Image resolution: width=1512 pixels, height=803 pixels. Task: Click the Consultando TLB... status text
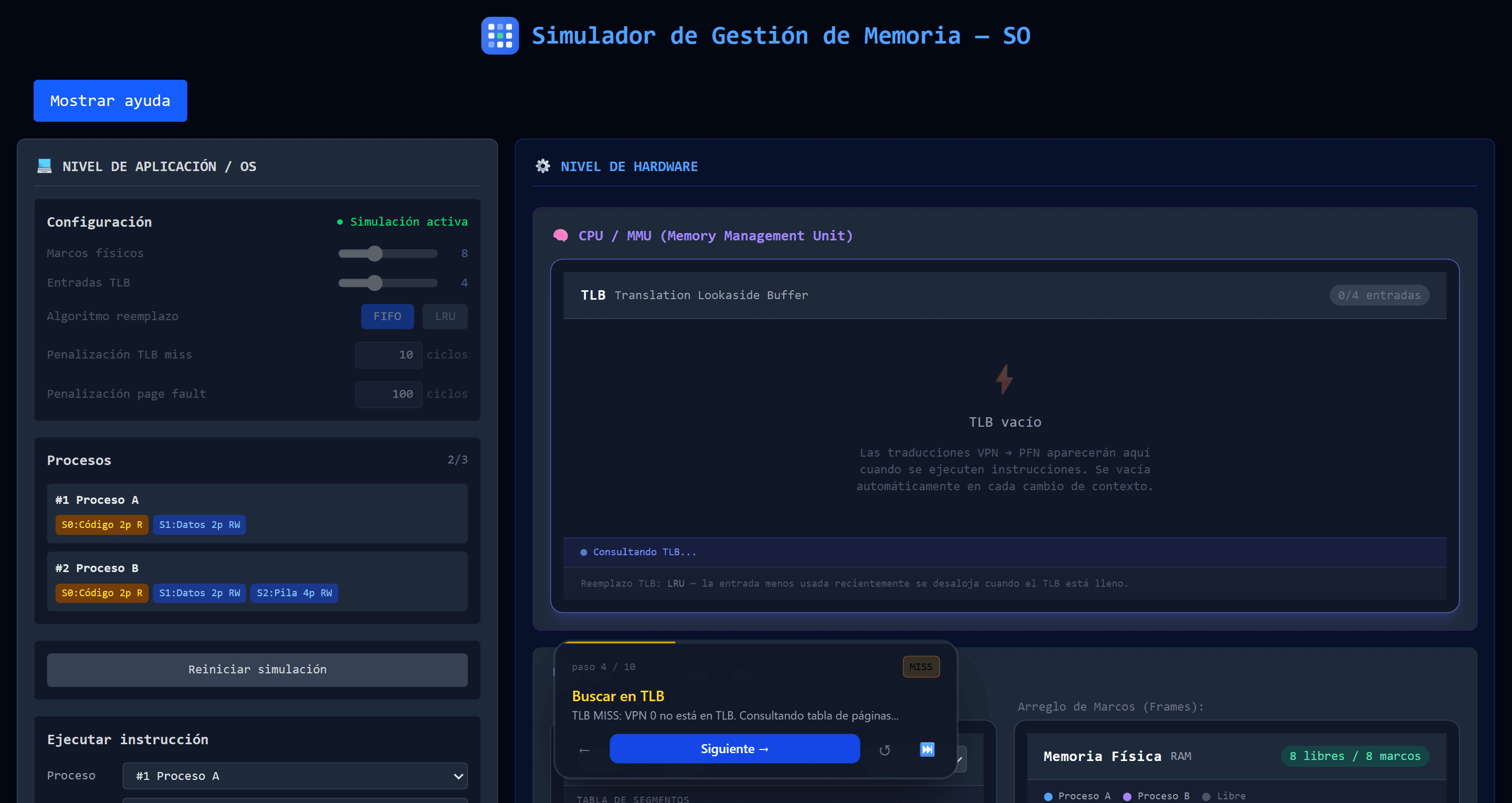pos(645,552)
